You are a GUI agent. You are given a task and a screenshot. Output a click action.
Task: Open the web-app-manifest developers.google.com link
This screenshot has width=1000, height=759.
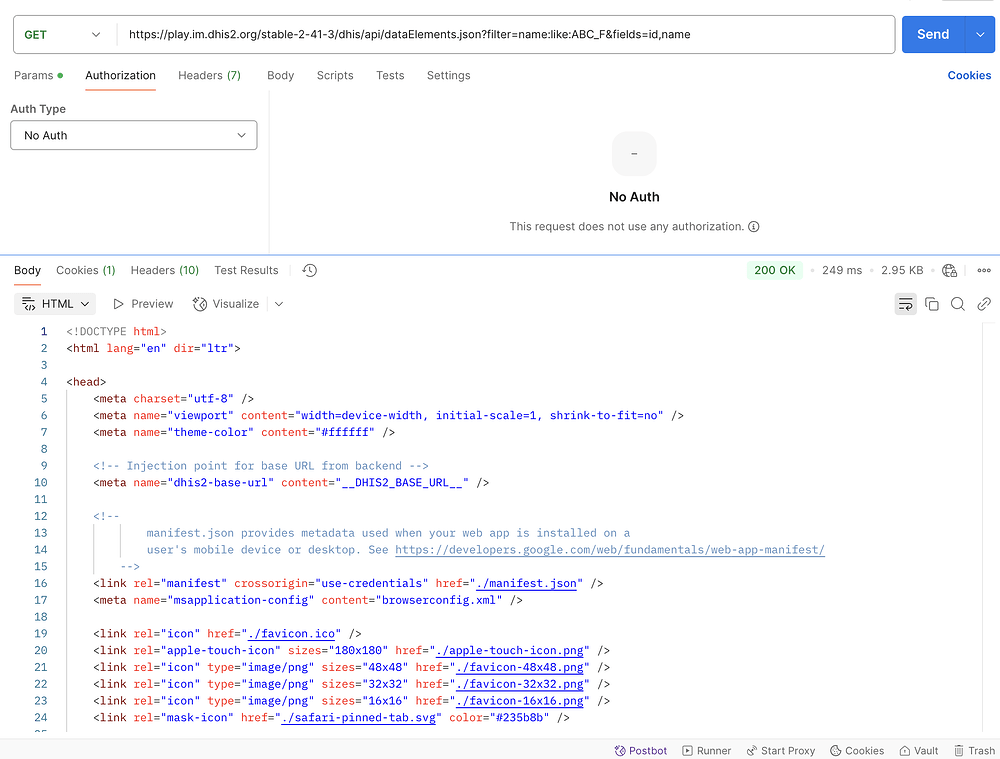click(x=610, y=550)
